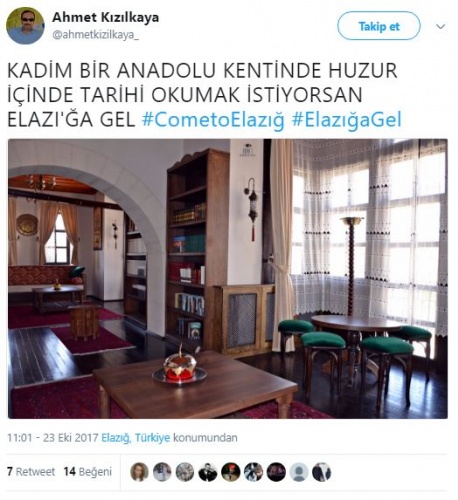Viewport: 458px width, 500px height.
Task: Click the first liker avatar with blonde hair
Action: [x=139, y=472]
